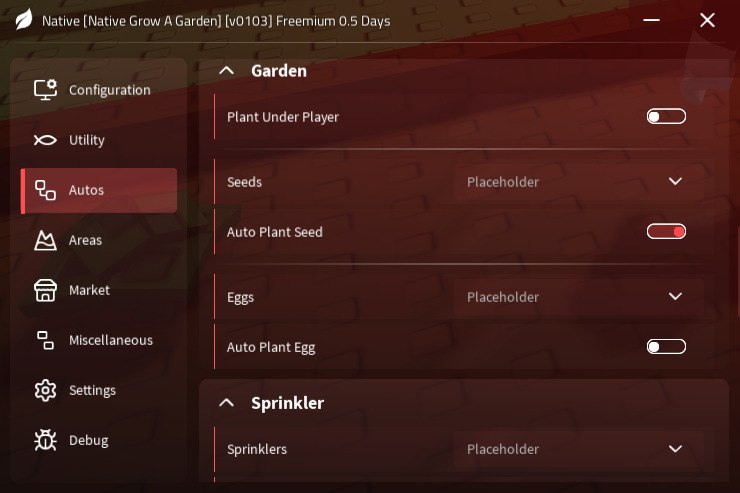740x493 pixels.
Task: Click the Market storefront icon
Action: [45, 290]
